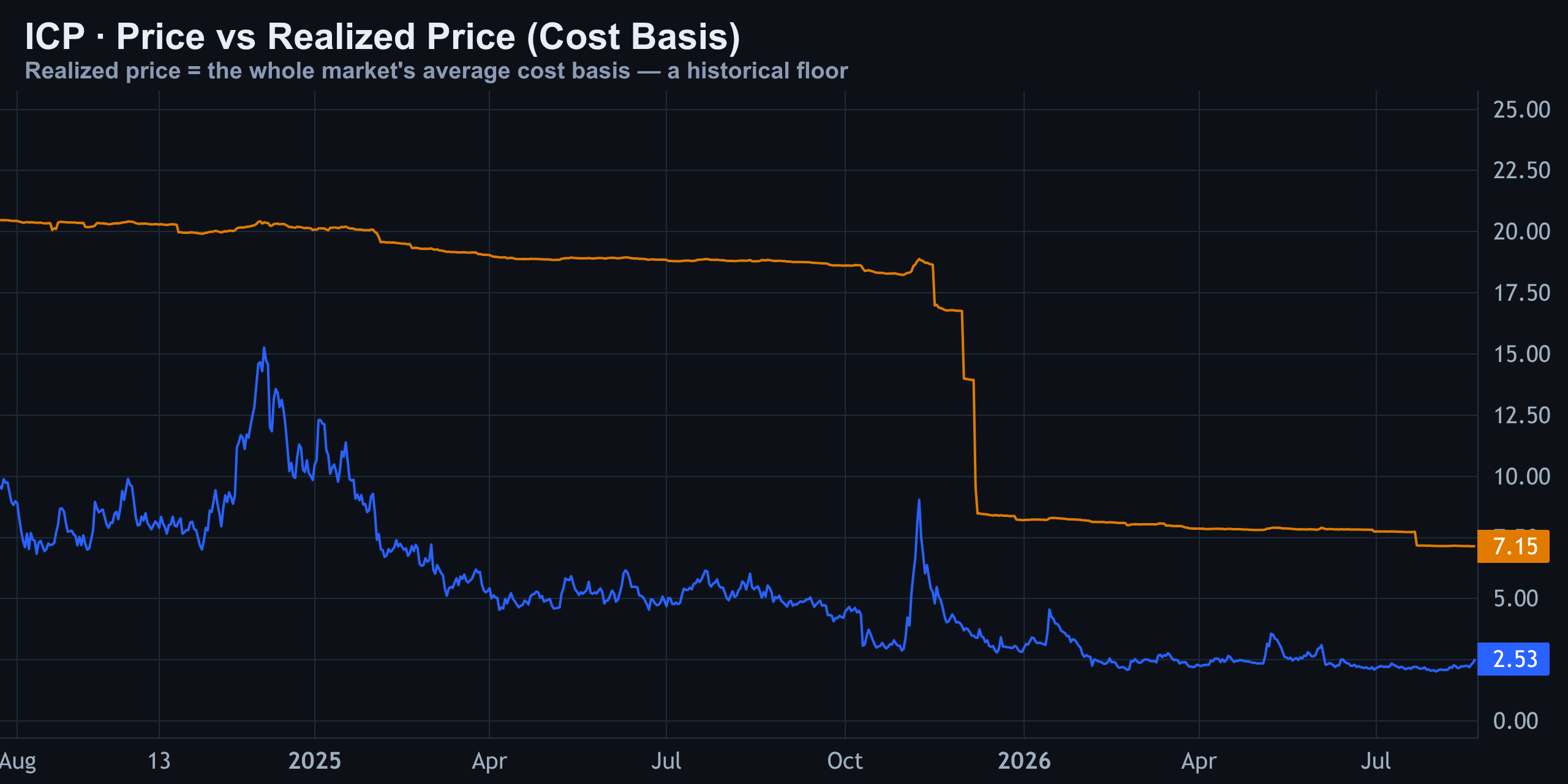Click the 12.50 y-axis label
The width and height of the screenshot is (1568, 784).
click(1521, 415)
